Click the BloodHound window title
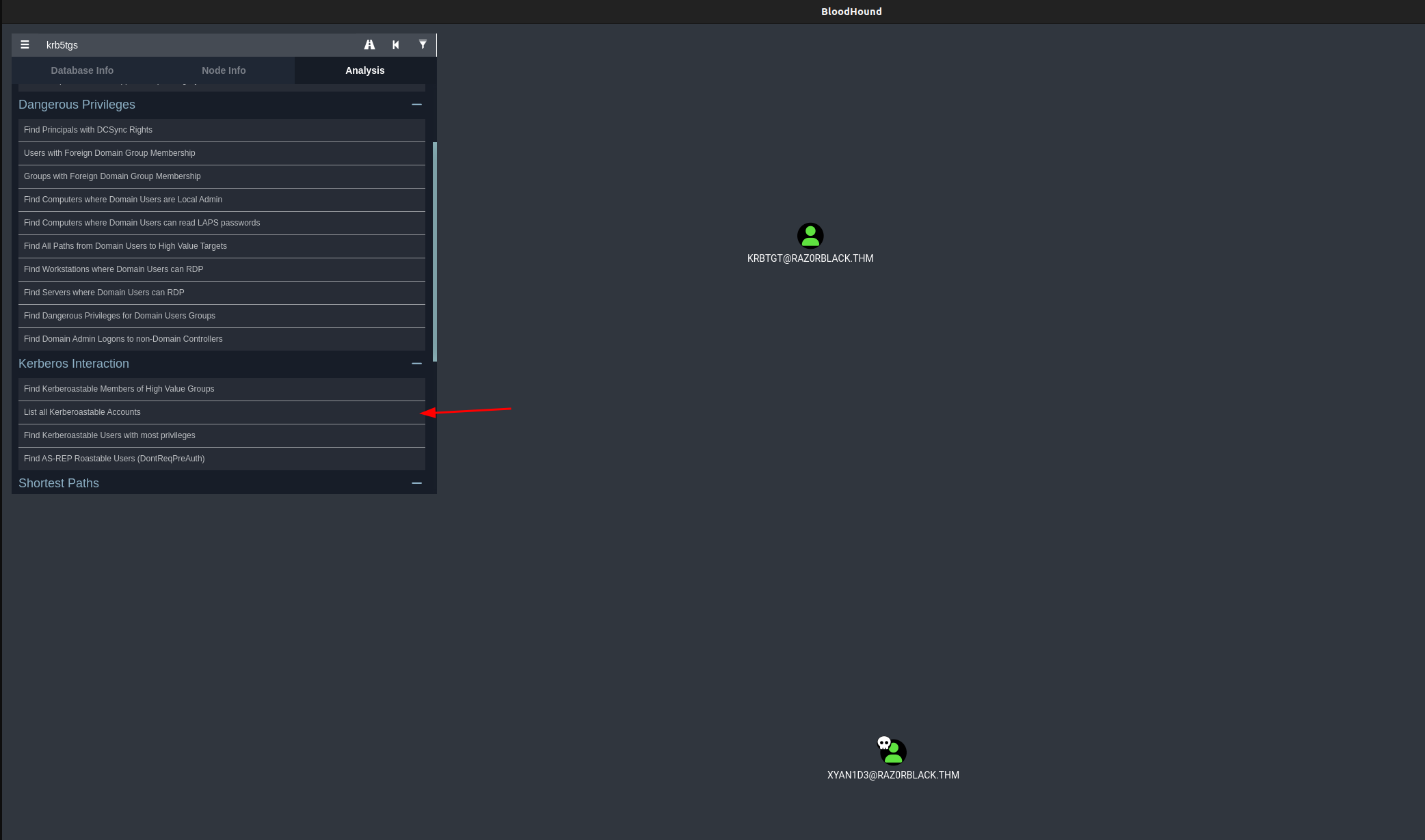The image size is (1425, 840). coord(851,12)
